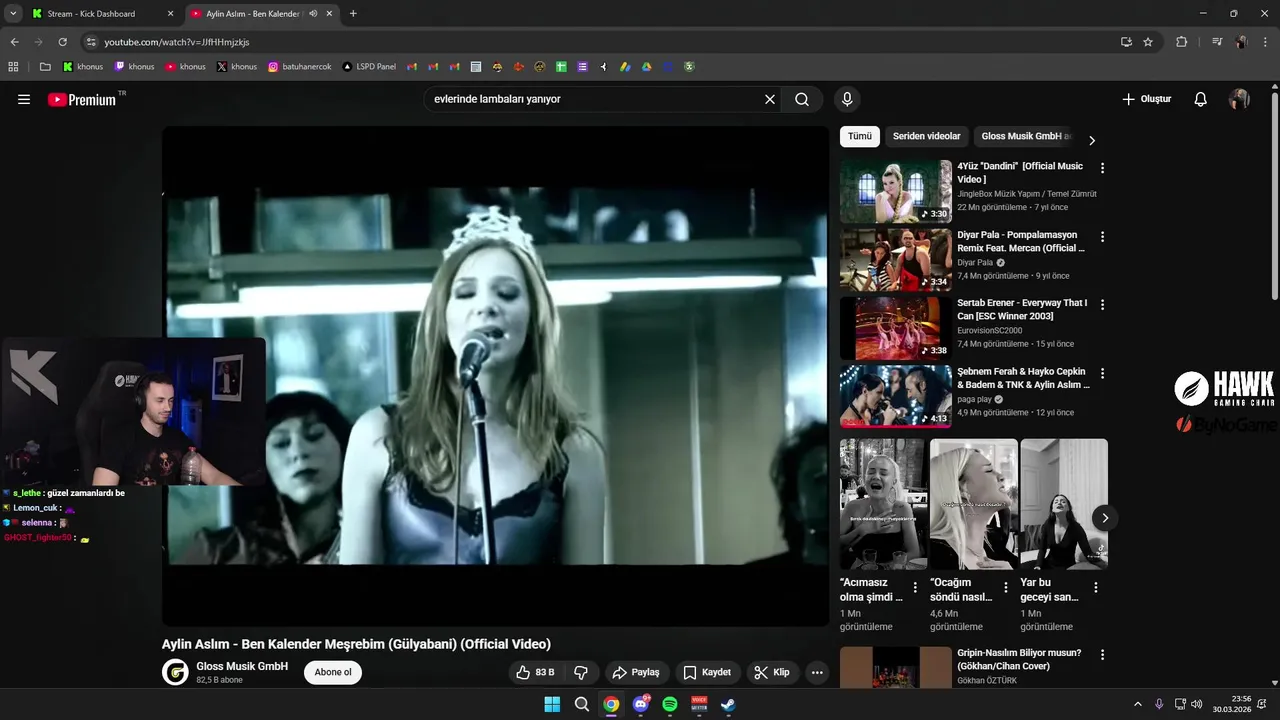1280x720 pixels.
Task: Open the Google Drive bookmark icon
Action: [647, 67]
